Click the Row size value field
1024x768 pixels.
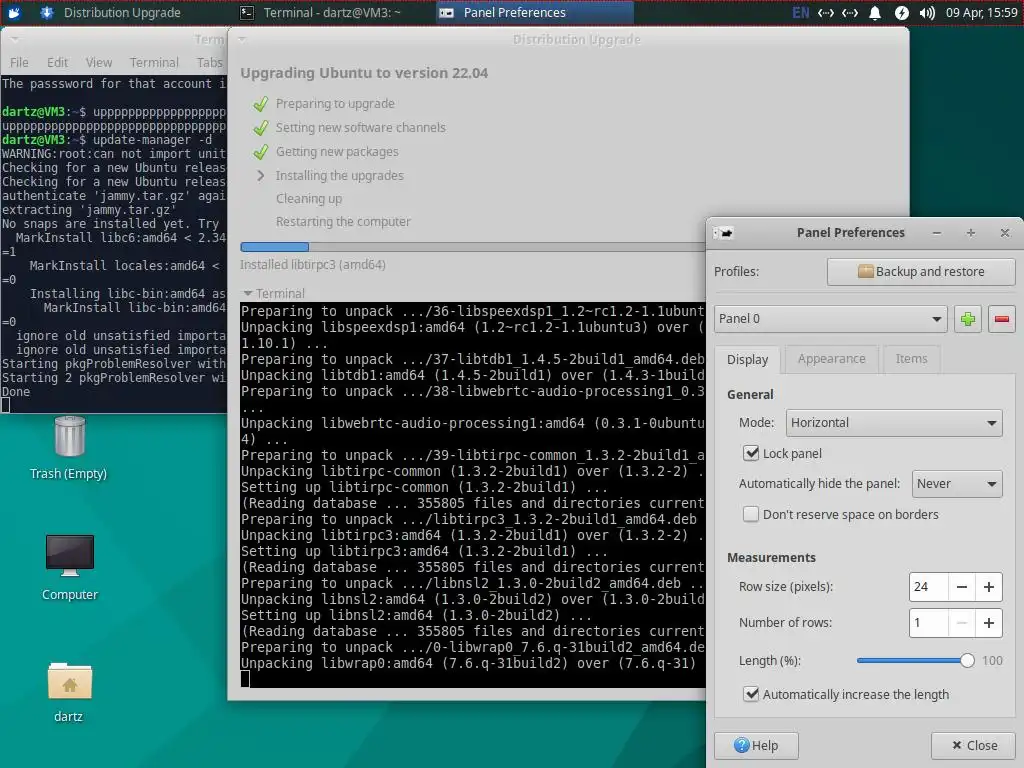[x=928, y=586]
